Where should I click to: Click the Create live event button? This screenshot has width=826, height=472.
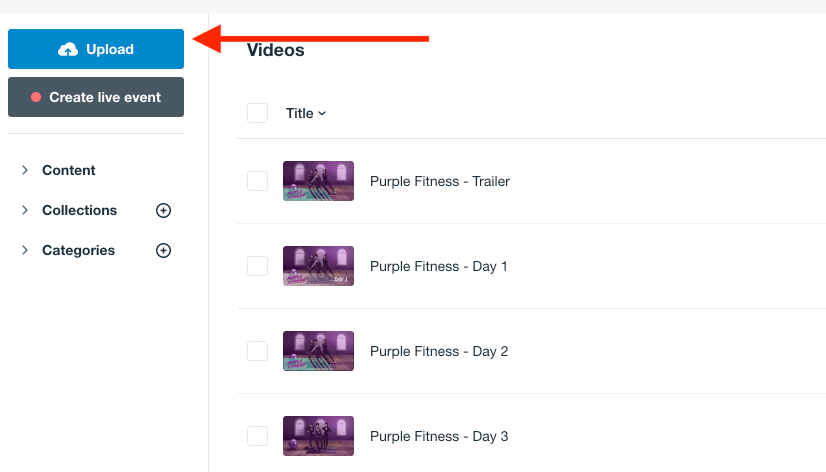click(x=96, y=97)
